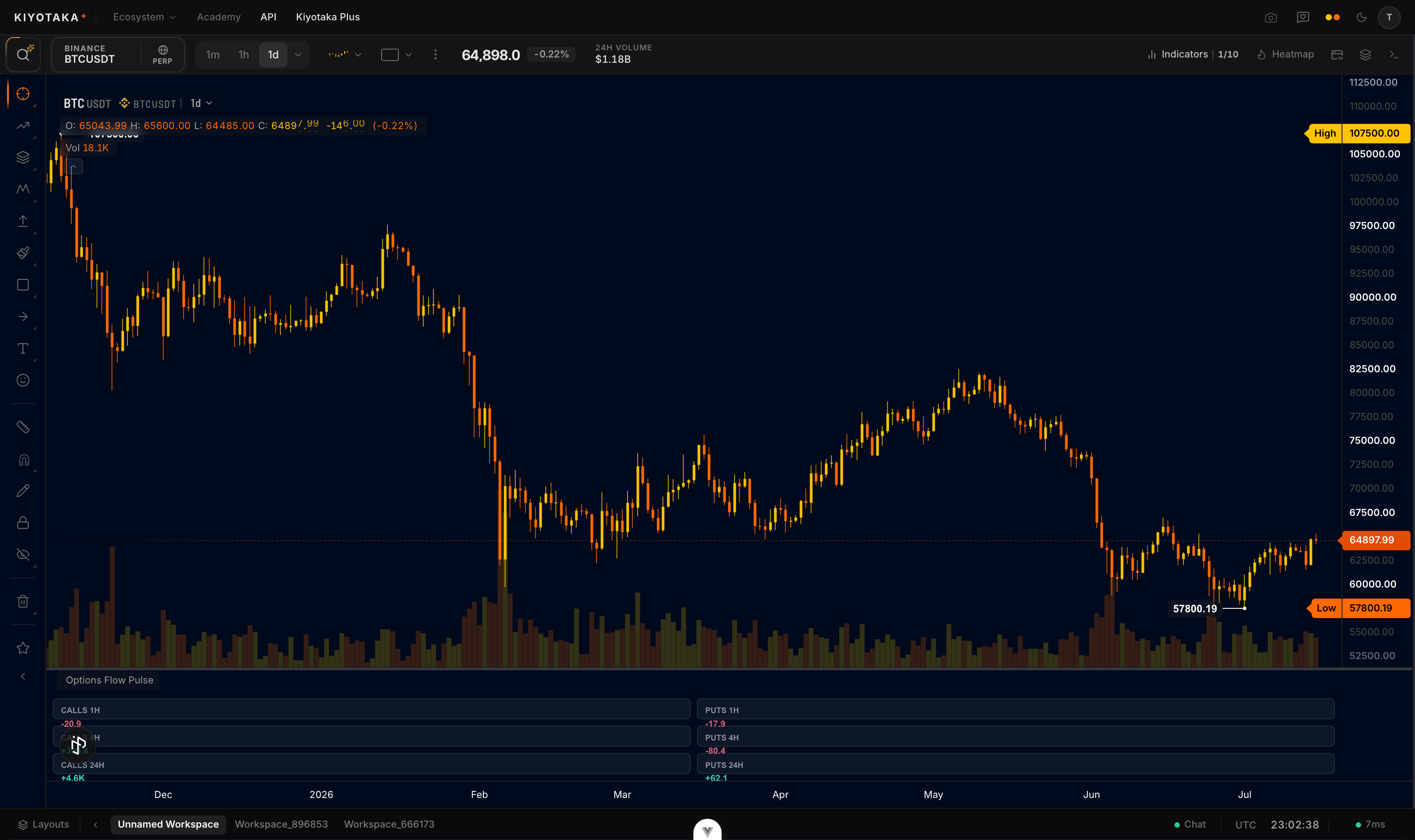Toggle dark mode moon icon
Screen dimensions: 1415x840
click(x=1361, y=18)
